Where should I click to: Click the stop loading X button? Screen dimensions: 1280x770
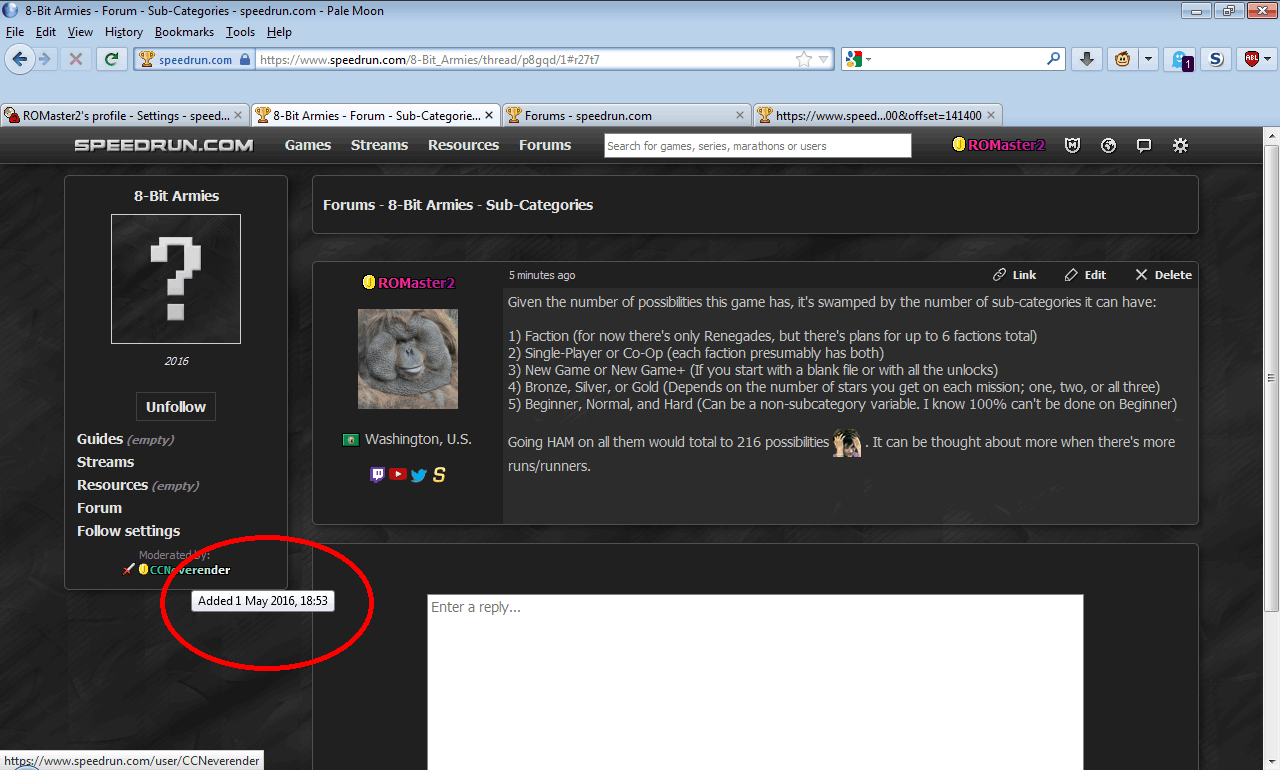point(75,59)
